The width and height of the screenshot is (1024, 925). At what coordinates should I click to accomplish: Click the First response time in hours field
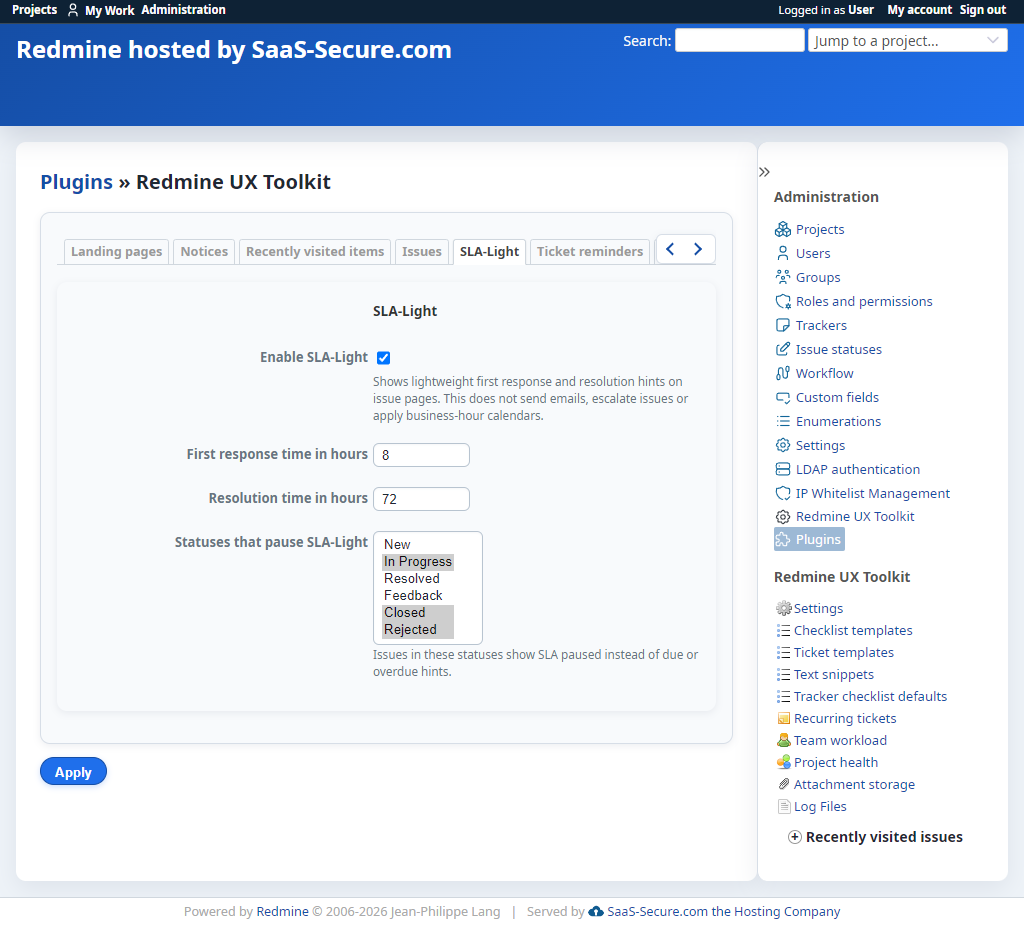coord(421,455)
